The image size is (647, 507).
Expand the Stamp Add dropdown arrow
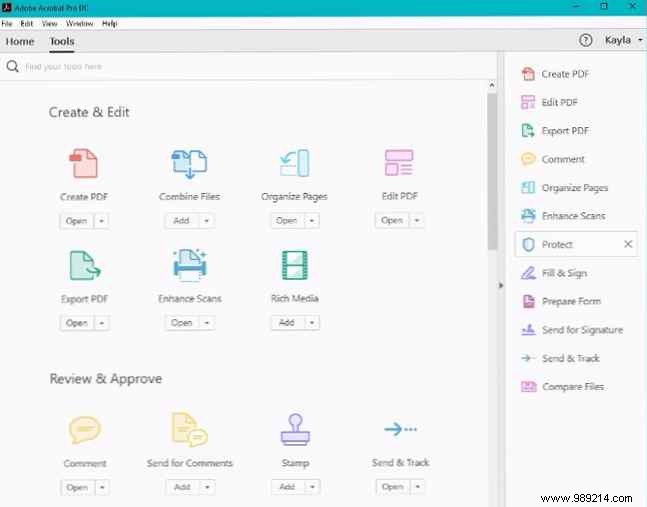click(x=312, y=487)
